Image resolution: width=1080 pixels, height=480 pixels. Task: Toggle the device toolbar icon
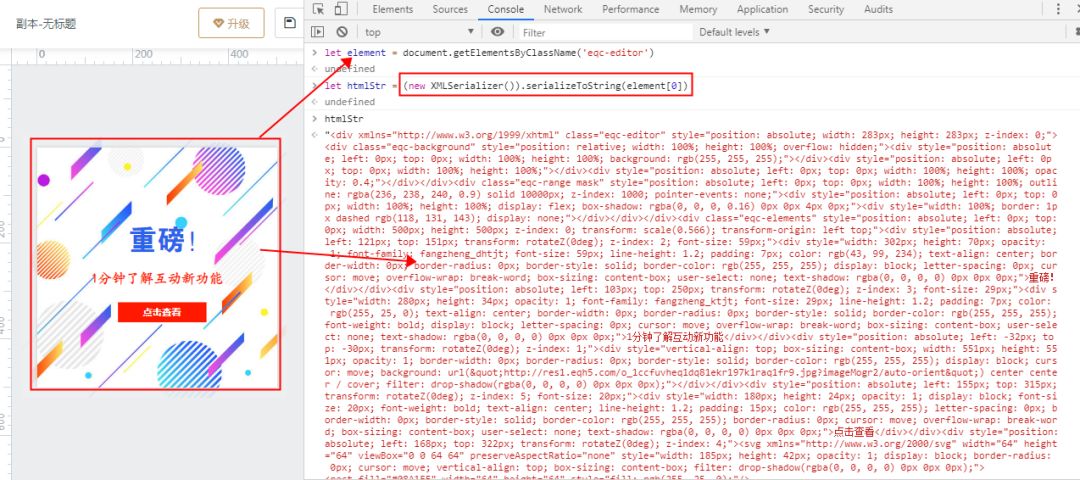click(341, 9)
